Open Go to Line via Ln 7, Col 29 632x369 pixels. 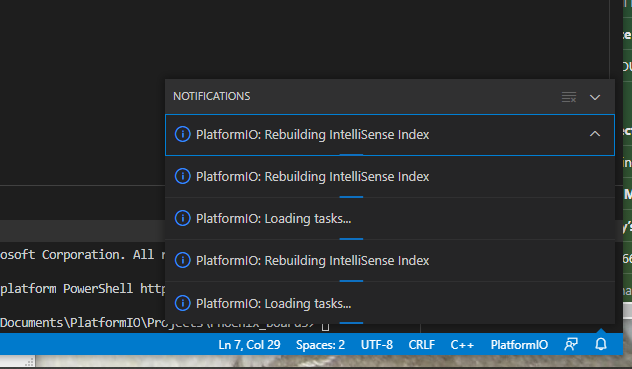[x=249, y=345]
